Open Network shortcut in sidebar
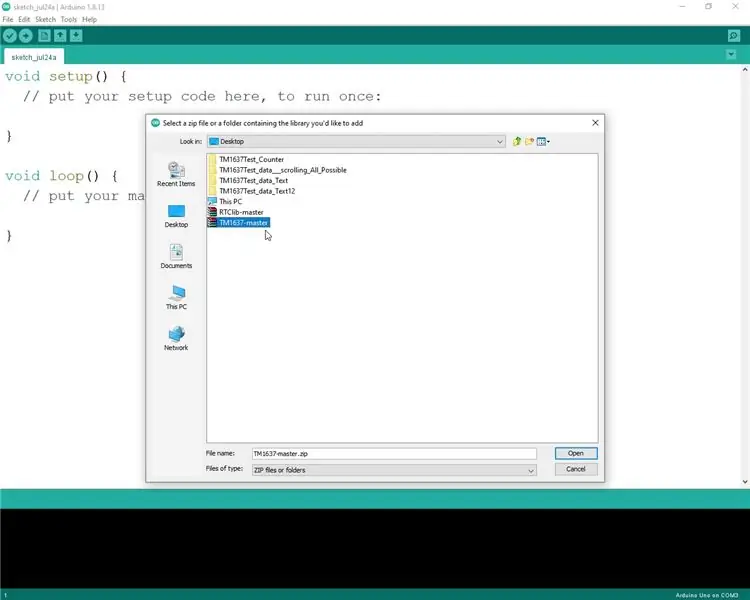The height and width of the screenshot is (600, 750). coord(176,338)
